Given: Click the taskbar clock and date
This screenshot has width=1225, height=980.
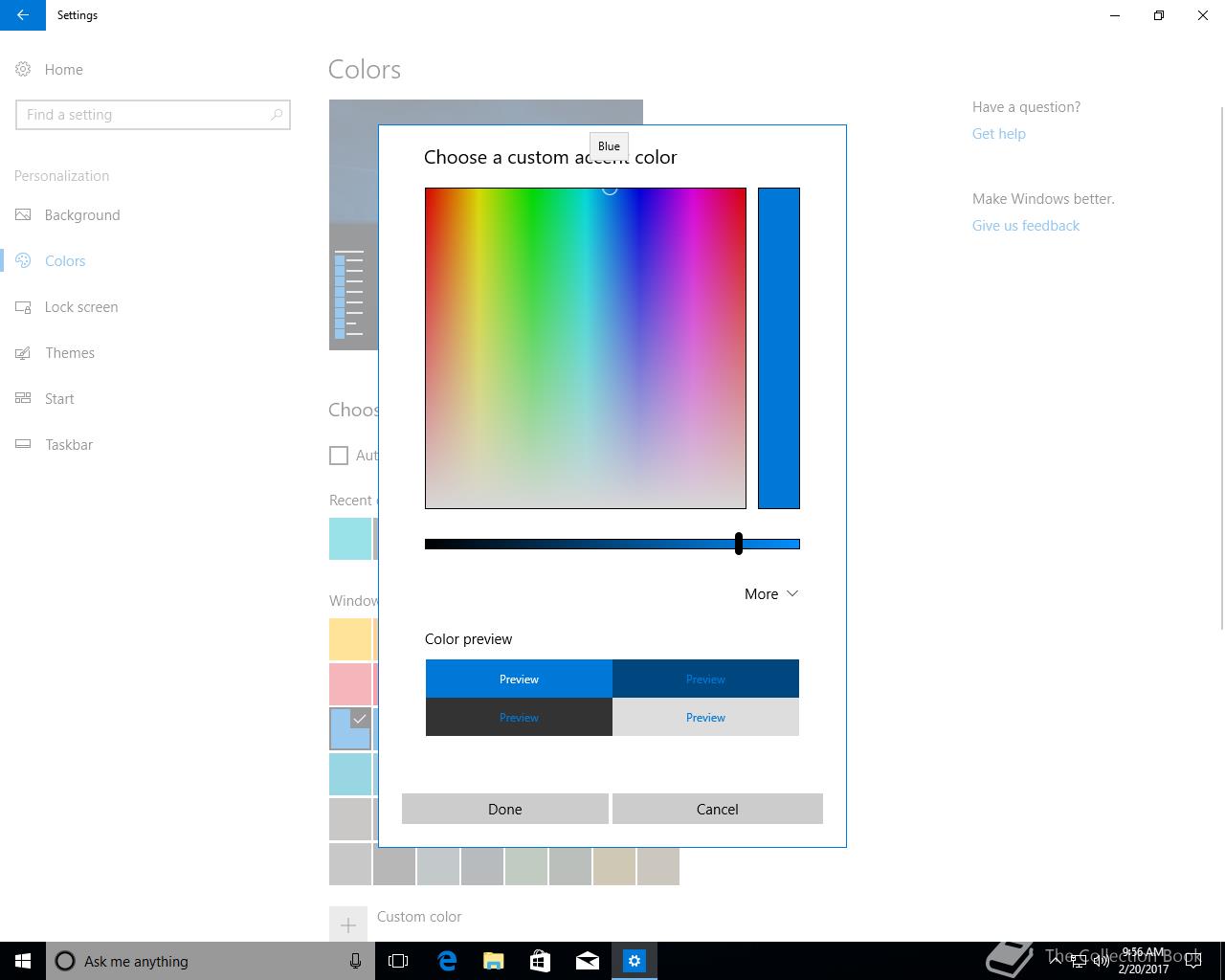Looking at the screenshot, I should pos(1143,961).
